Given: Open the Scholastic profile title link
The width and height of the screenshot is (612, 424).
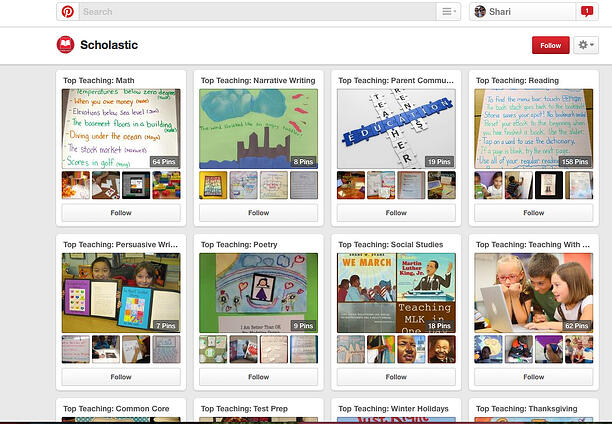Looking at the screenshot, I should [109, 45].
